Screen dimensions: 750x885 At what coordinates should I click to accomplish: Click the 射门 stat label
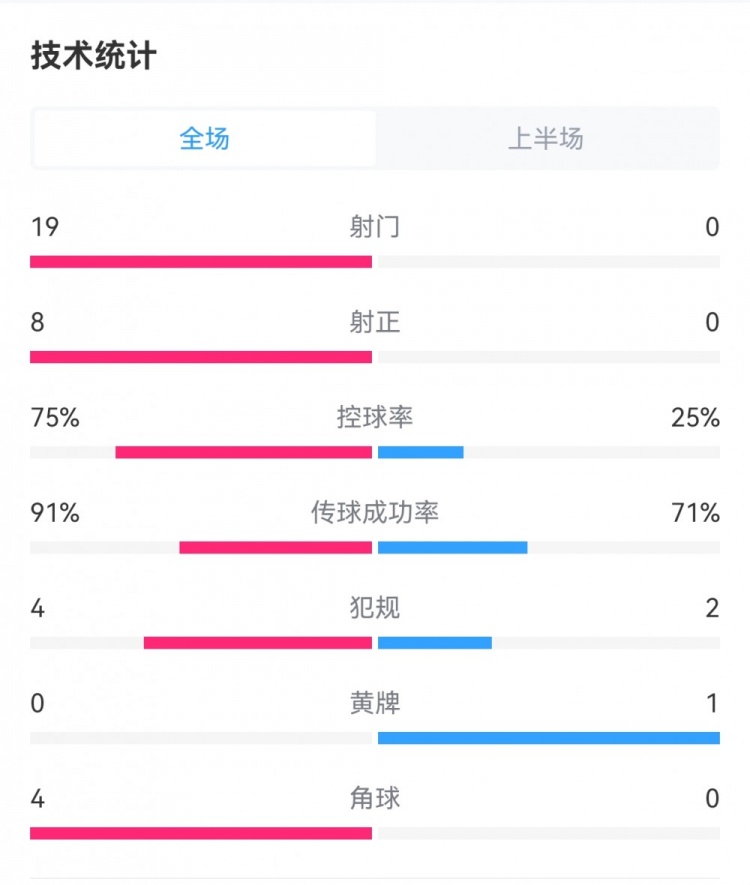point(375,227)
